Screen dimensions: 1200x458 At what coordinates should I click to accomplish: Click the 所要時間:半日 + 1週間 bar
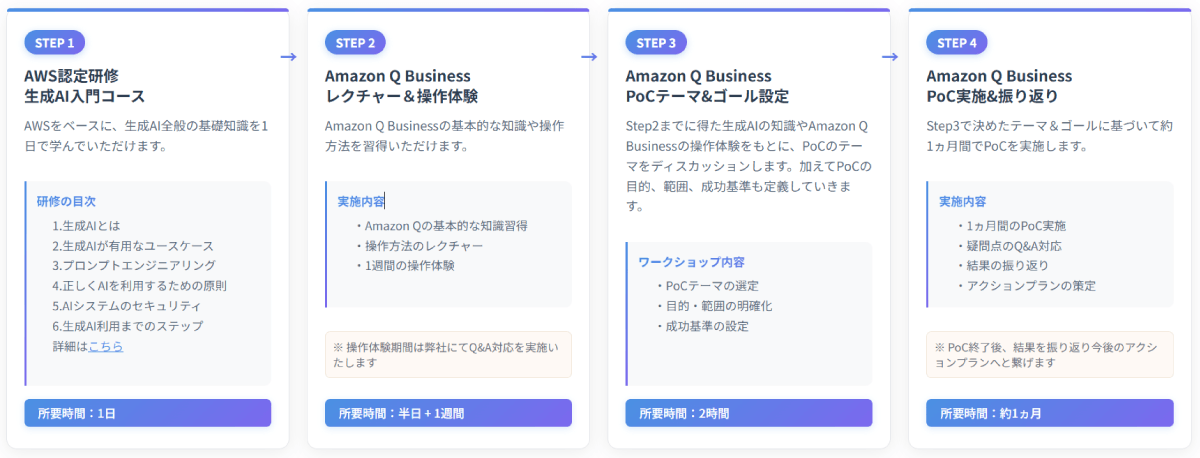[x=448, y=413]
